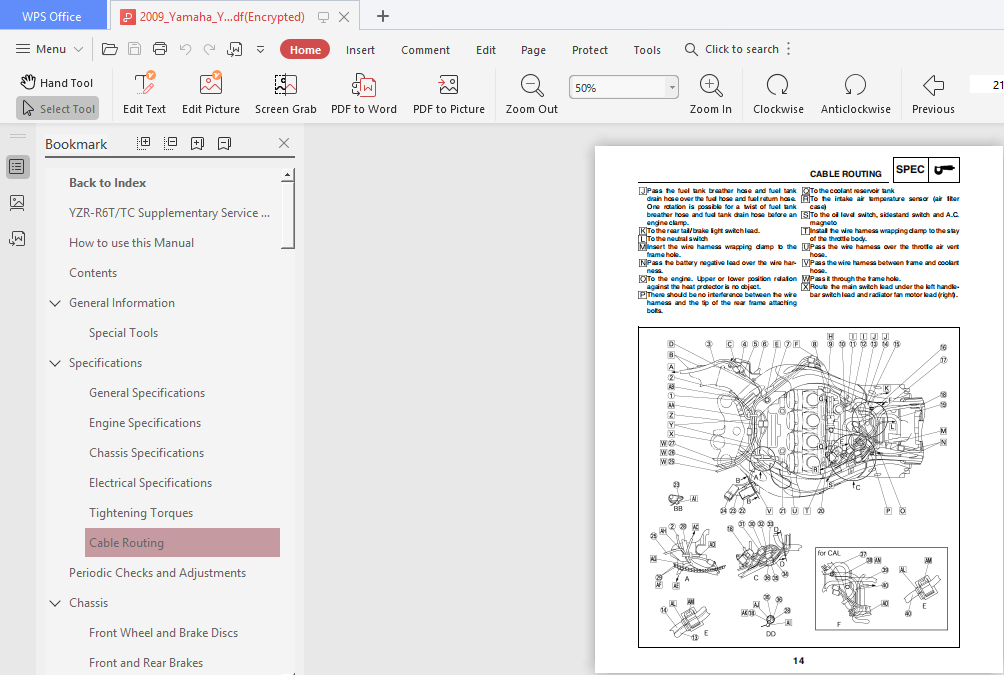This screenshot has height=675, width=1004.
Task: Open YZR-R6T/TC Supplementary Service bookmark
Action: (170, 213)
